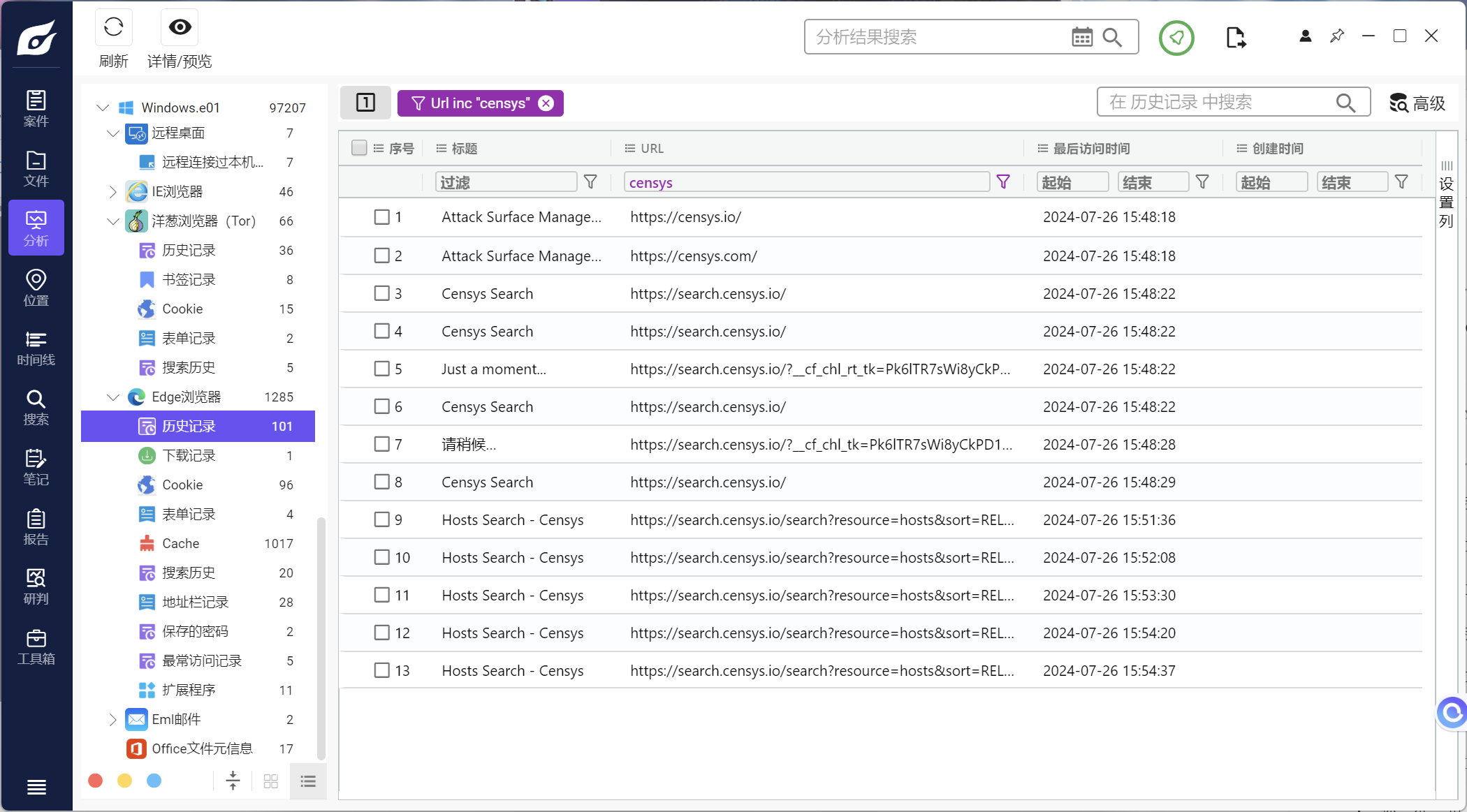The height and width of the screenshot is (812, 1467).
Task: Collapse the 洋葱浏览器 (Tor) tree node
Action: (112, 221)
